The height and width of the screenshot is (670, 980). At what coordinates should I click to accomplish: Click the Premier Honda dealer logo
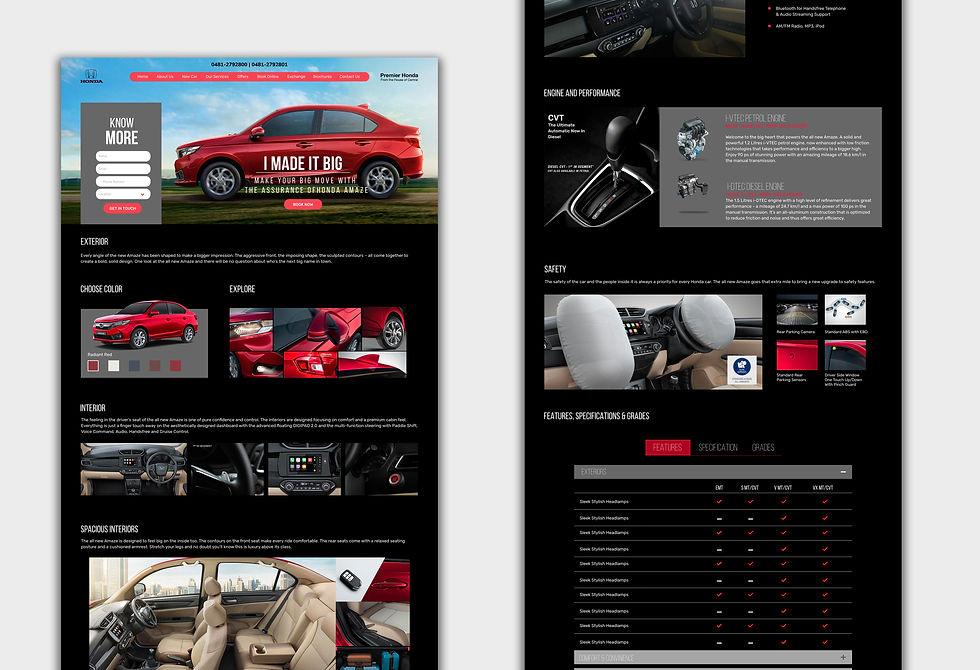tap(399, 76)
